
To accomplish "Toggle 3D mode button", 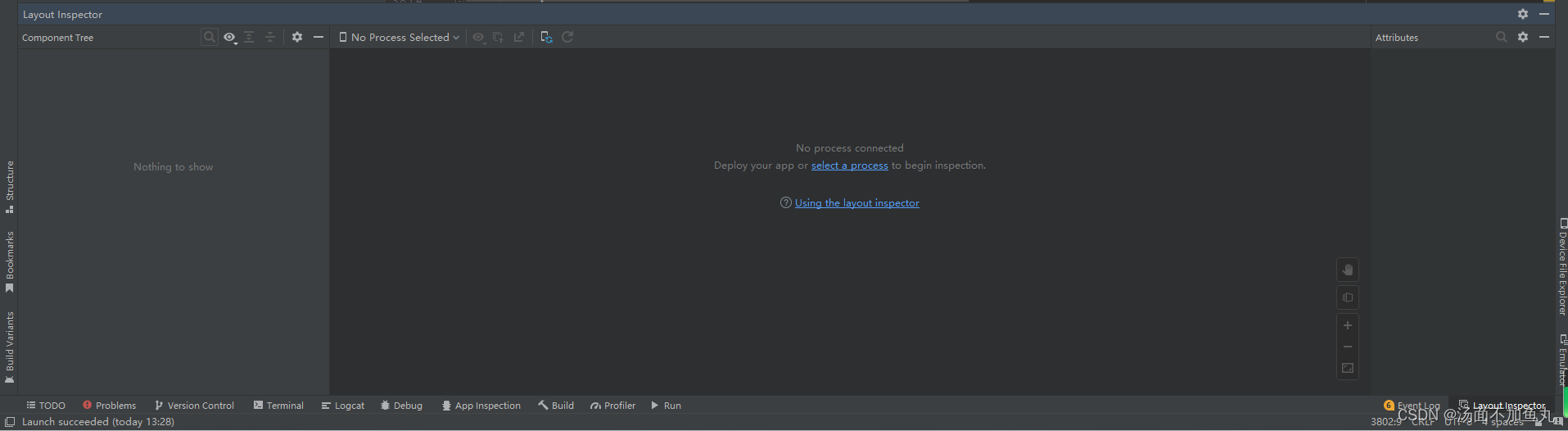I will [x=1348, y=297].
